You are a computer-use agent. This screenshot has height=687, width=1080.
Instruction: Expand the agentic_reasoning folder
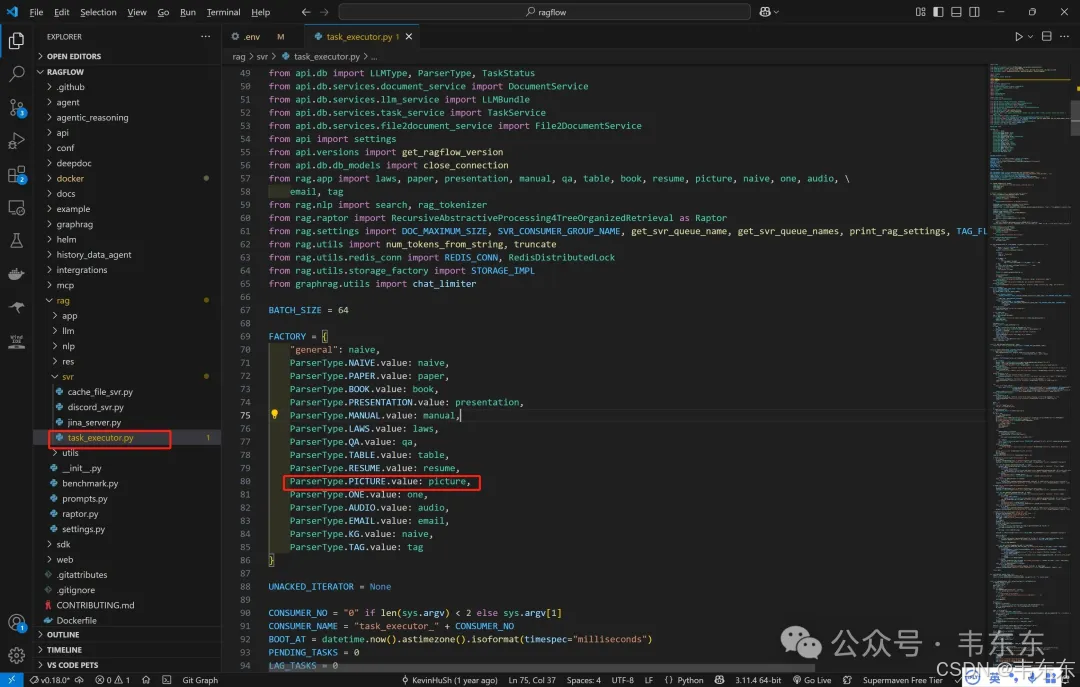[x=92, y=117]
